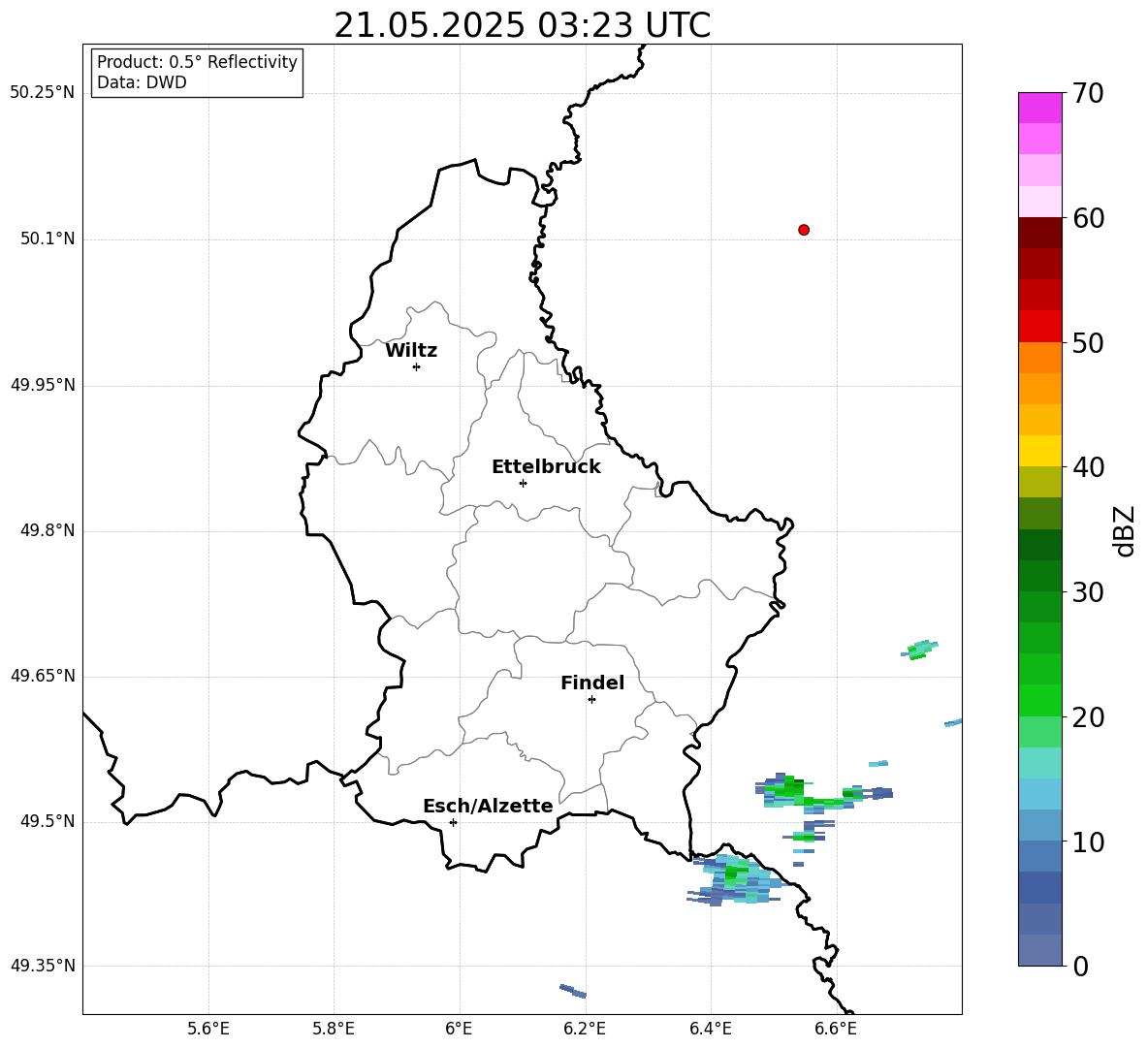Click the Wiltz station label

(x=411, y=351)
